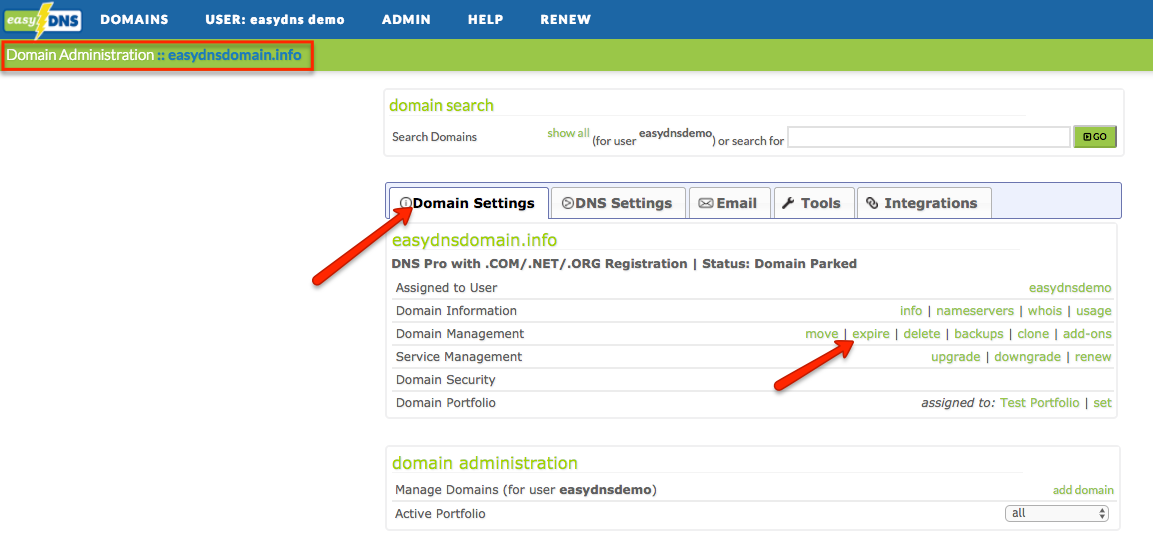Click the green GO search button
Viewport: 1153px width, 546px height.
coord(1095,137)
